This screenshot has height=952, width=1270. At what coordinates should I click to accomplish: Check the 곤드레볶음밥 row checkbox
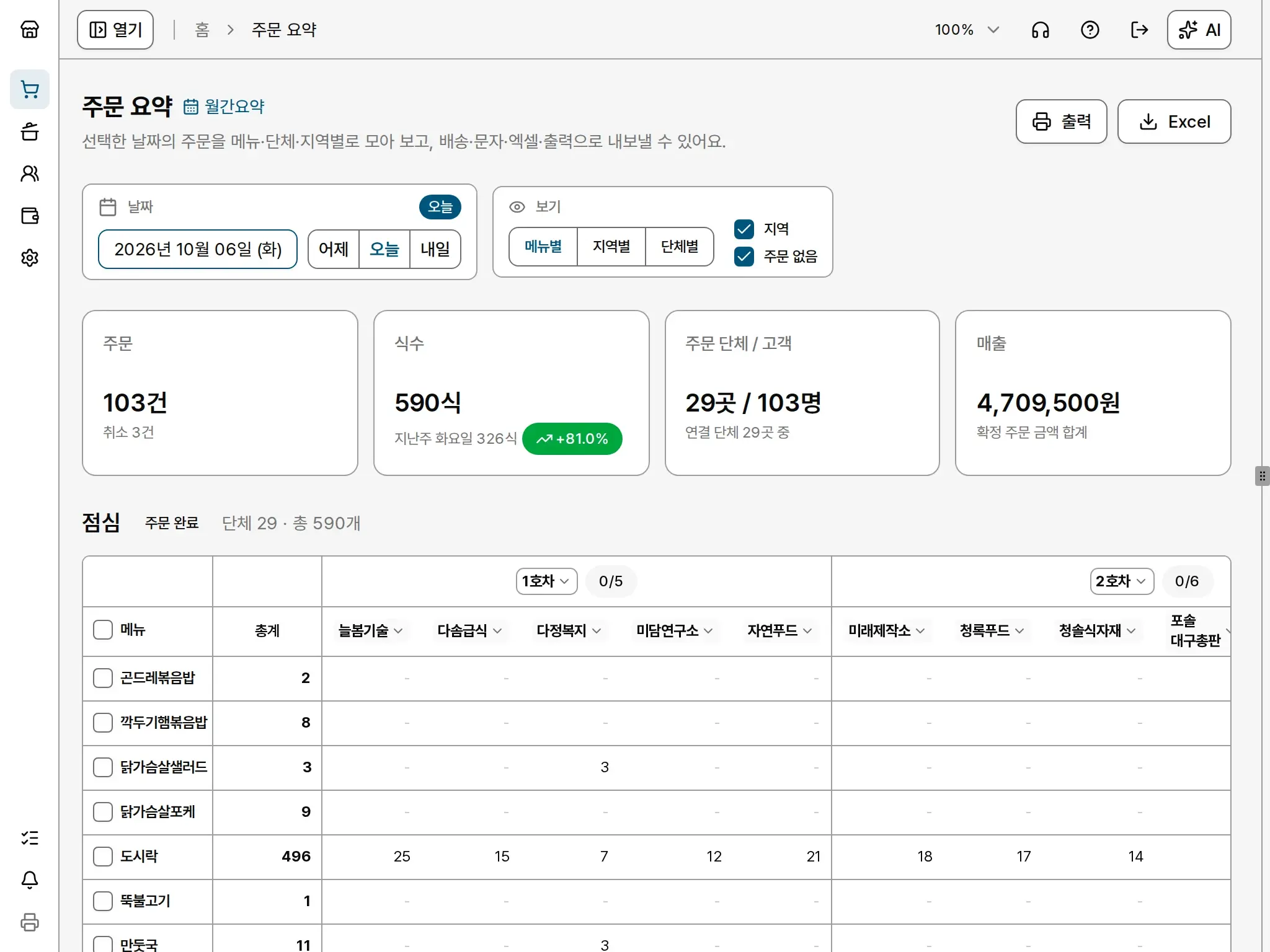[x=103, y=678]
